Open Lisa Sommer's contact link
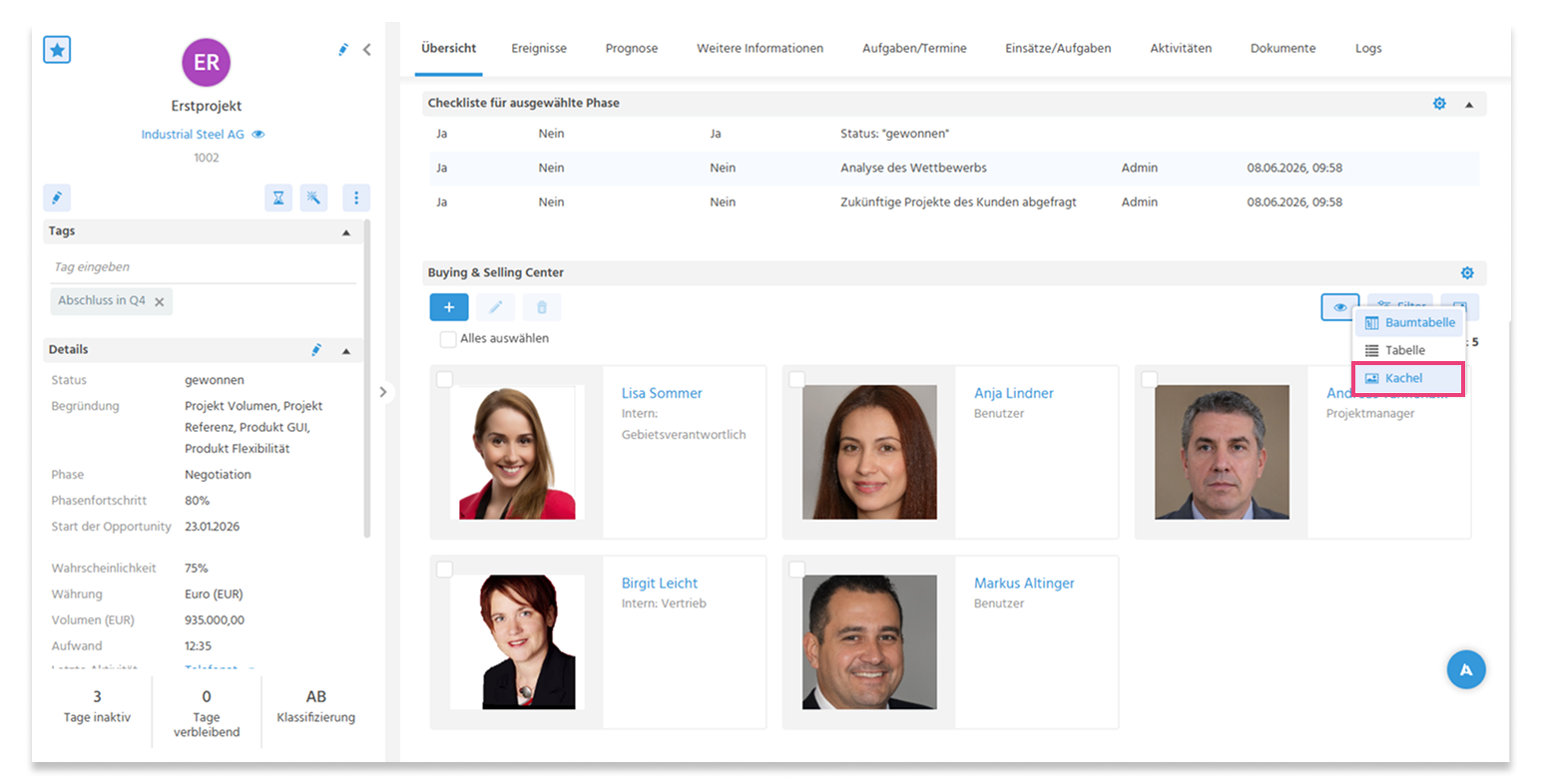The image size is (1543, 784). pyautogui.click(x=662, y=393)
